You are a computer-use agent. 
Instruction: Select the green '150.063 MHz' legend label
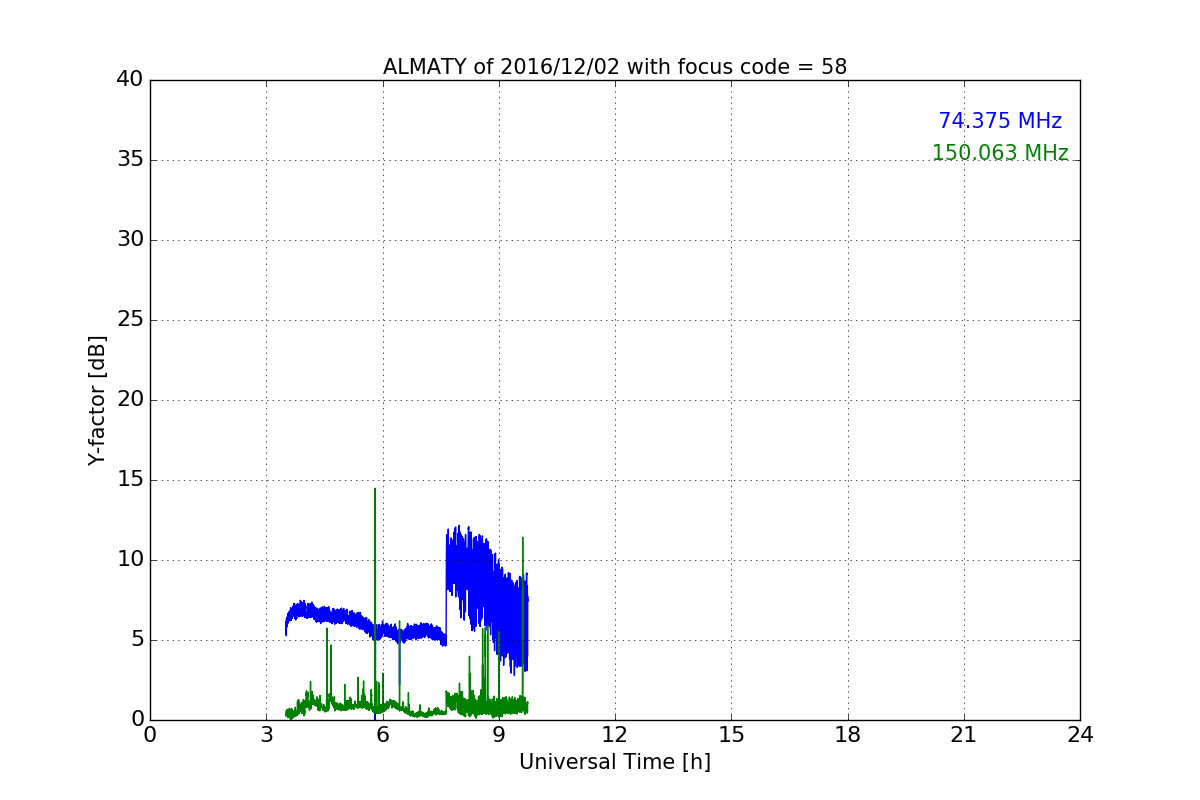(x=1000, y=153)
